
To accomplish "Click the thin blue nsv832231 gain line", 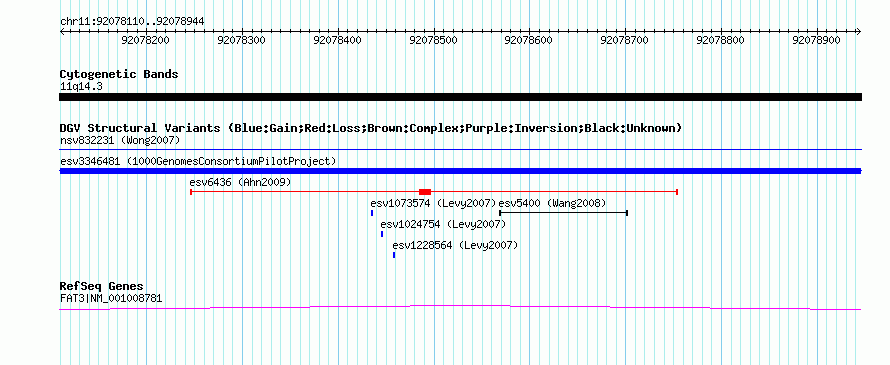I will [460, 150].
